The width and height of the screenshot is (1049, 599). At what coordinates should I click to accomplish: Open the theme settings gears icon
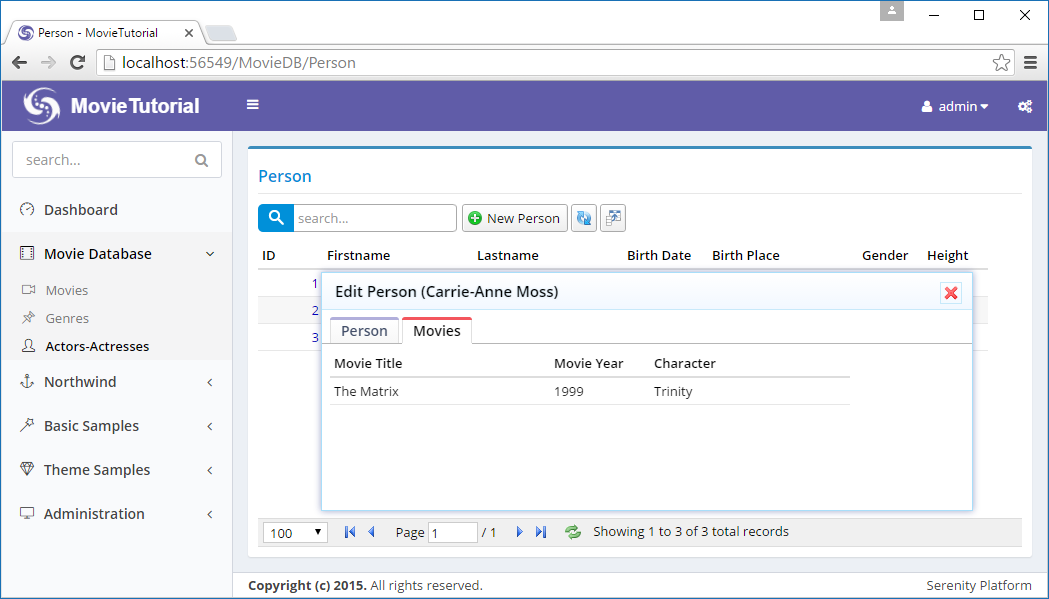[1025, 106]
